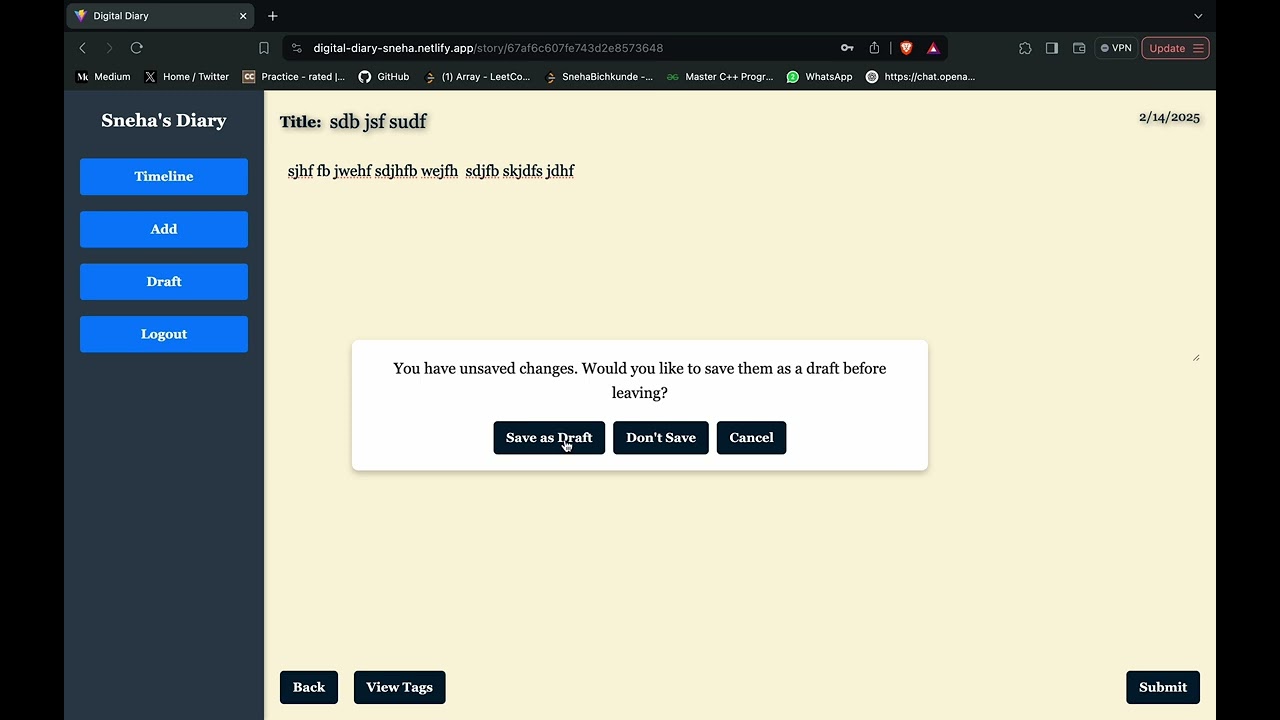Screen dimensions: 1280x720
Task: Reload the current page
Action: coord(137,48)
